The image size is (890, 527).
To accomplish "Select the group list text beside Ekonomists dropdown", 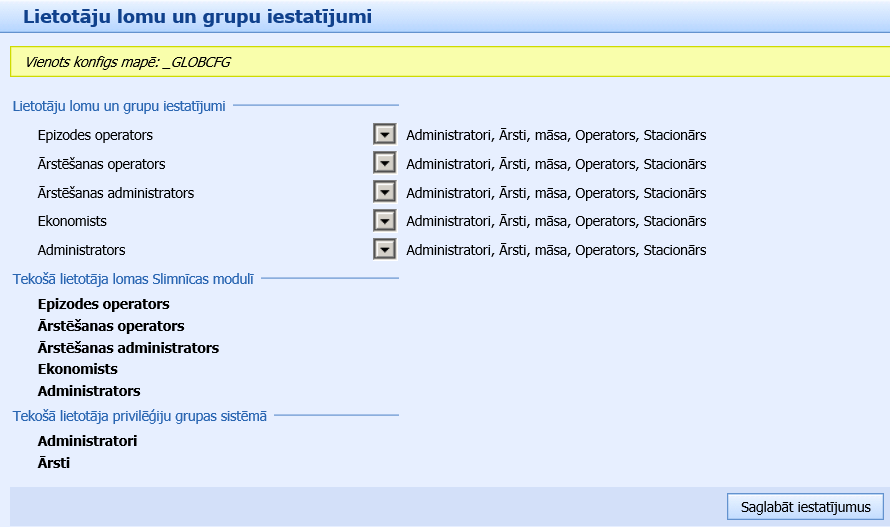I will point(556,221).
